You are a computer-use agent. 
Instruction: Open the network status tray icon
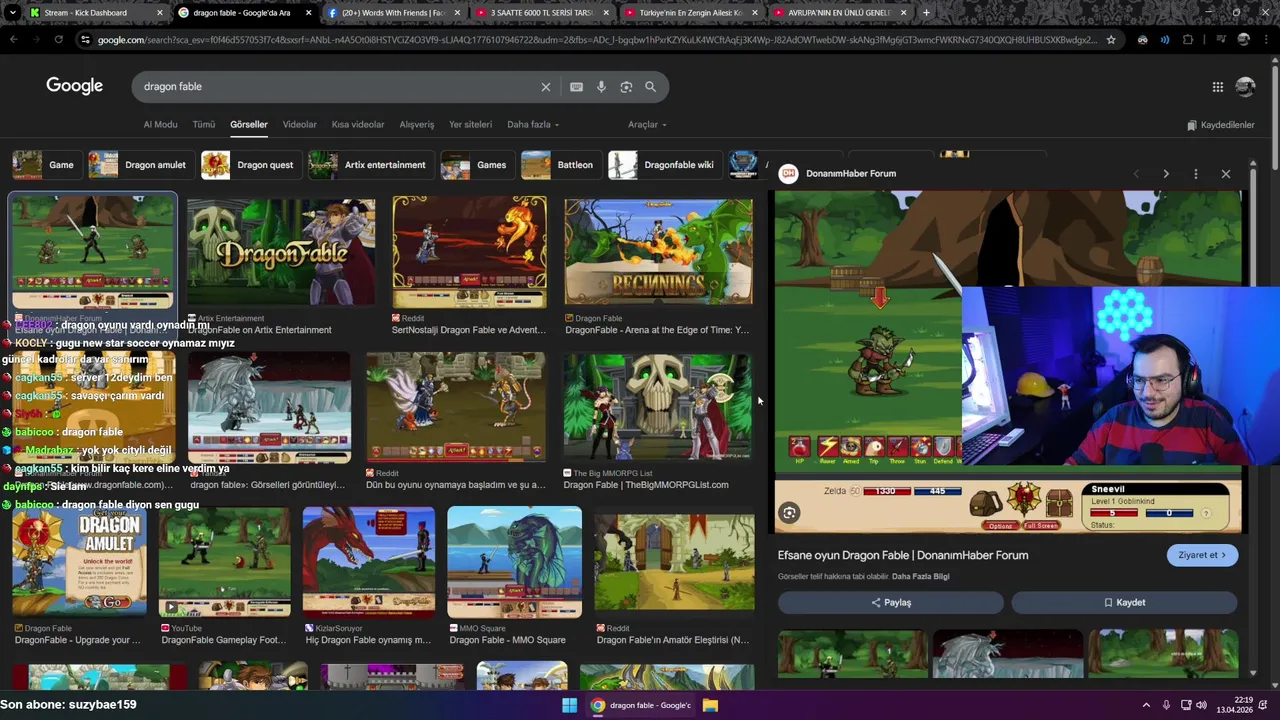1185,705
